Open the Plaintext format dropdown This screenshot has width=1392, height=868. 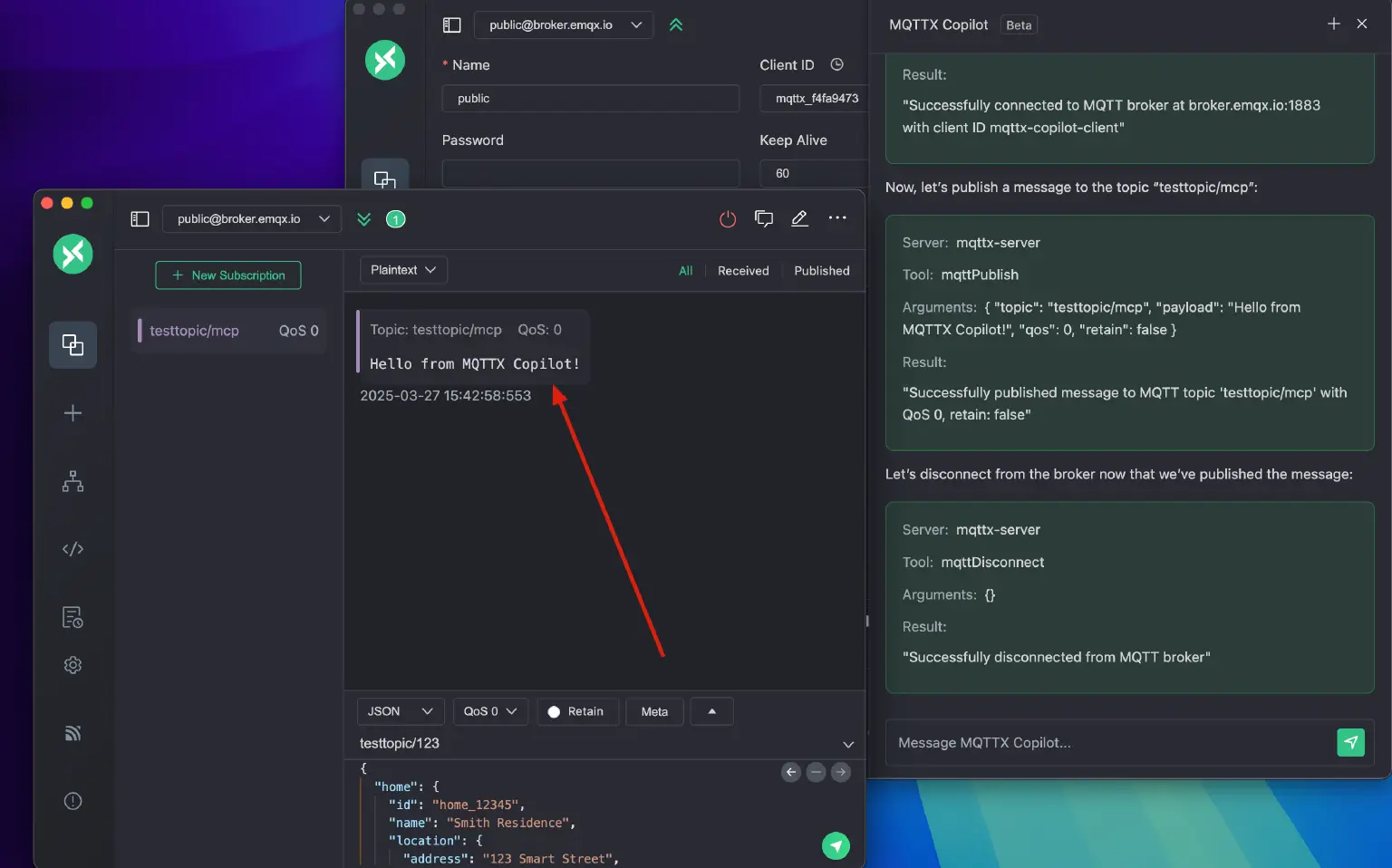click(x=403, y=270)
